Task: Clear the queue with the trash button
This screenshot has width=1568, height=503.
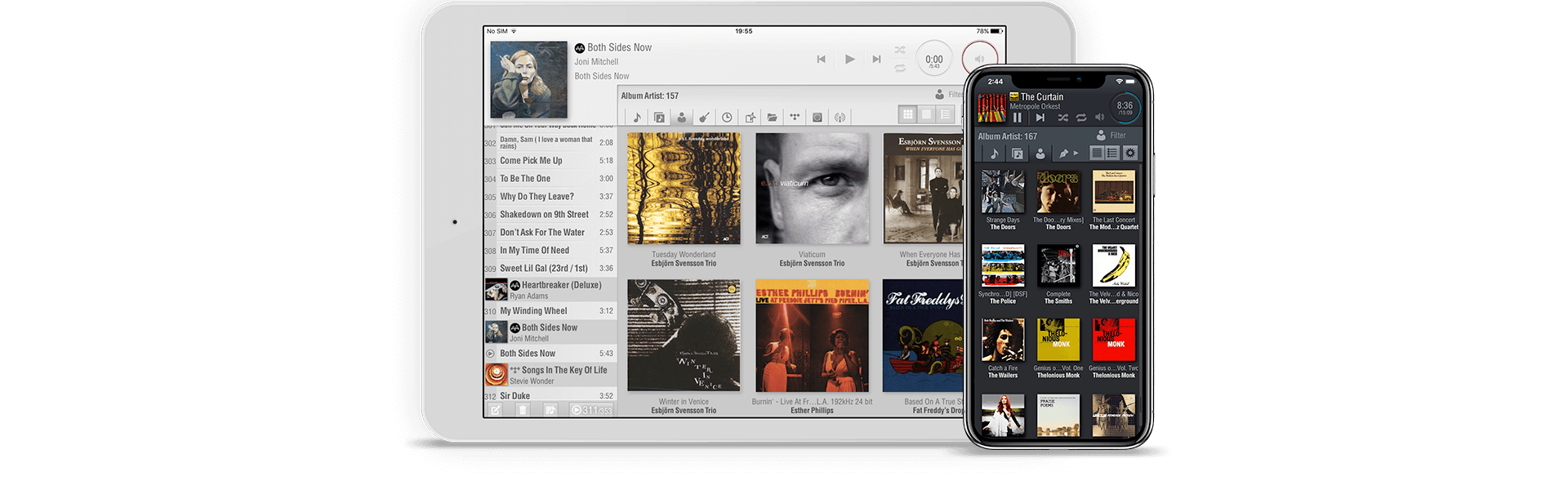Action: click(523, 410)
